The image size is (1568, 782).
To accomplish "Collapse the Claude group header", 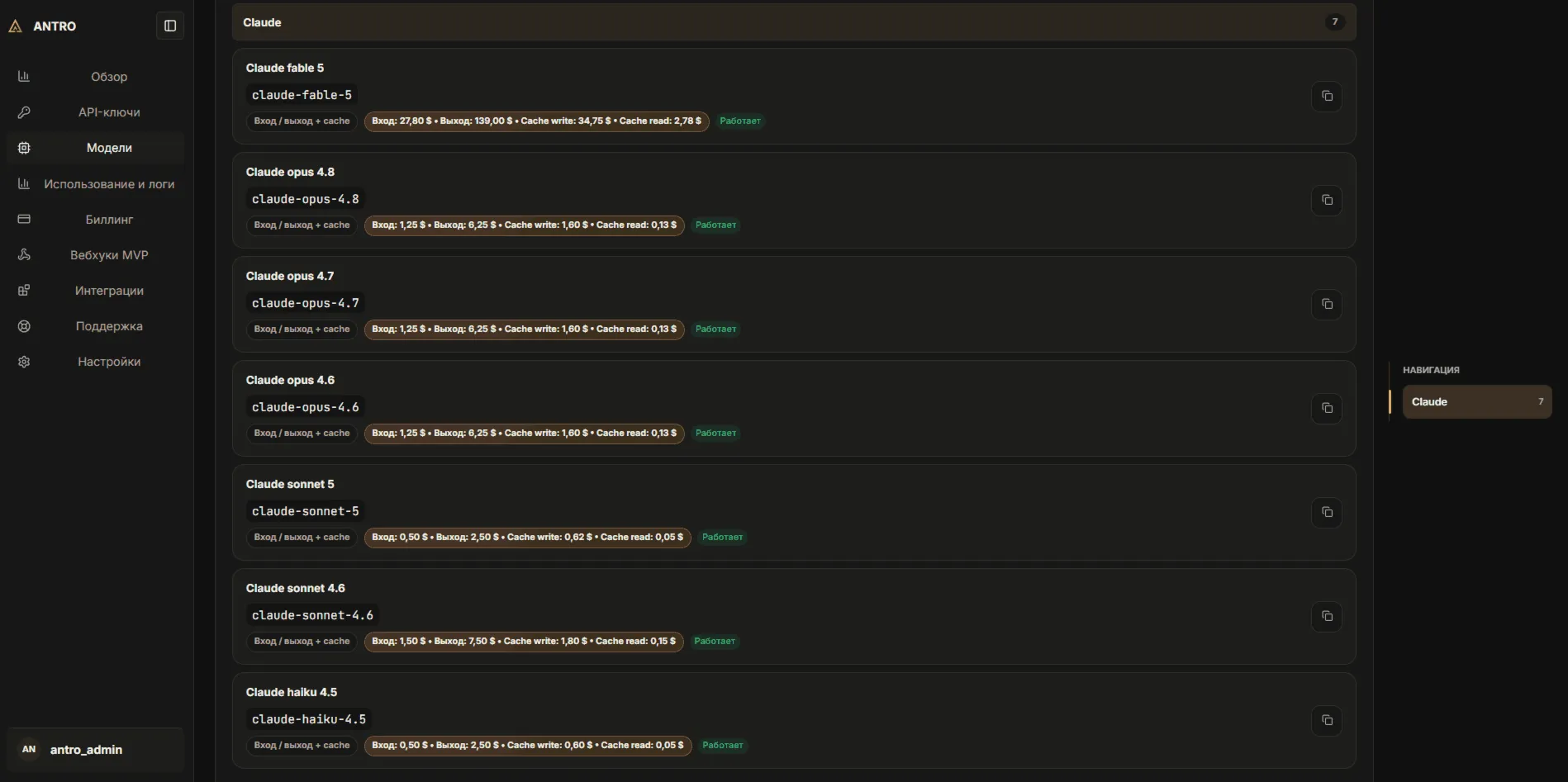I will [794, 22].
